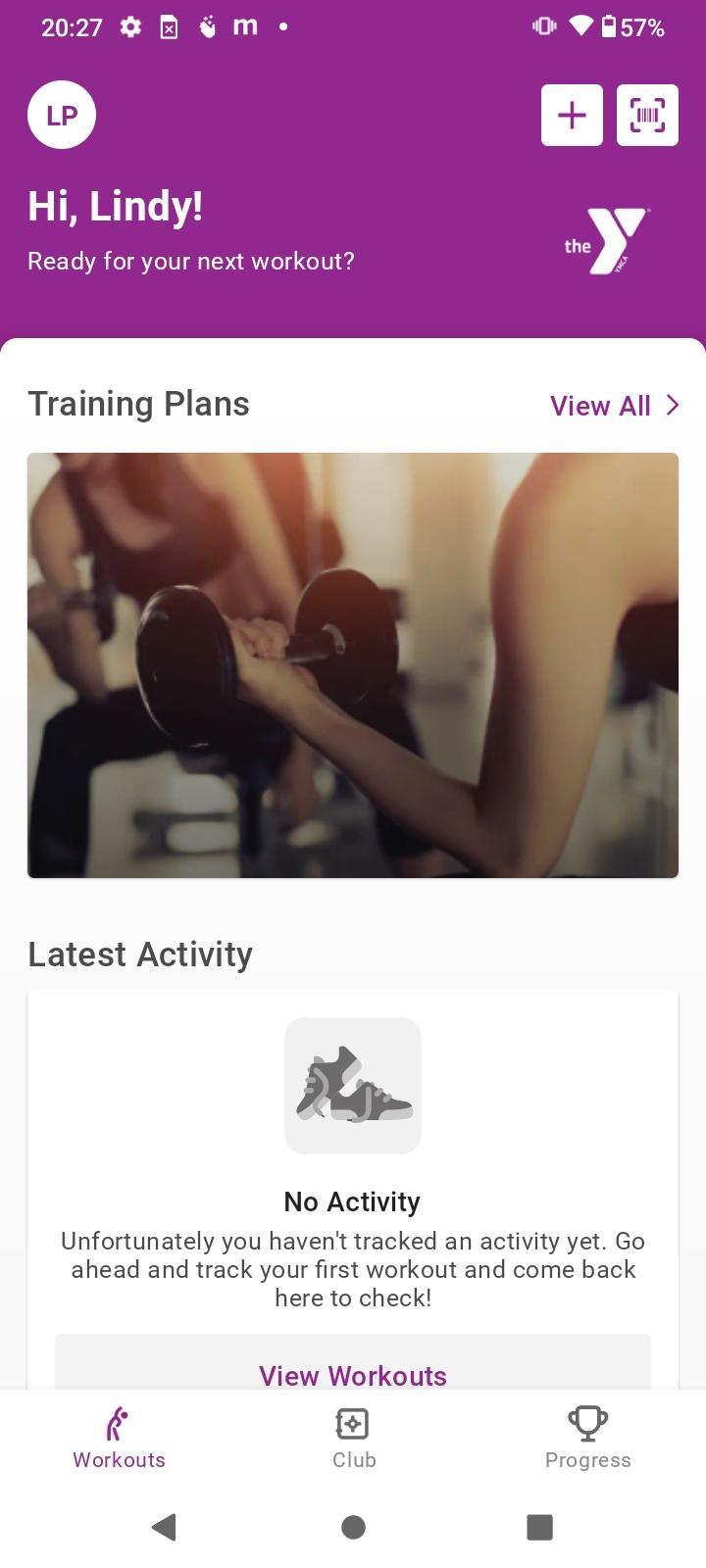706x1568 pixels.
Task: Open the Club tab icon
Action: tap(353, 1423)
